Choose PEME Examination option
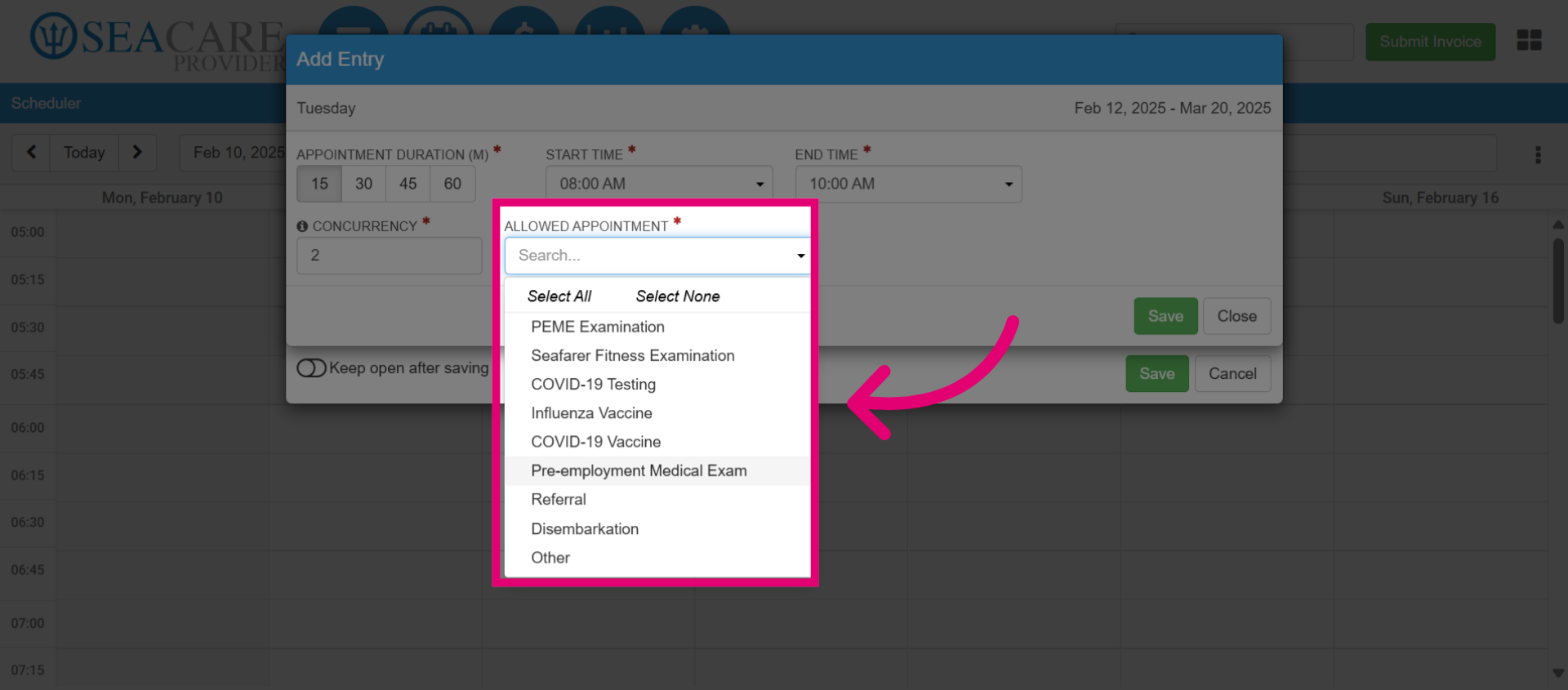 pos(657,327)
